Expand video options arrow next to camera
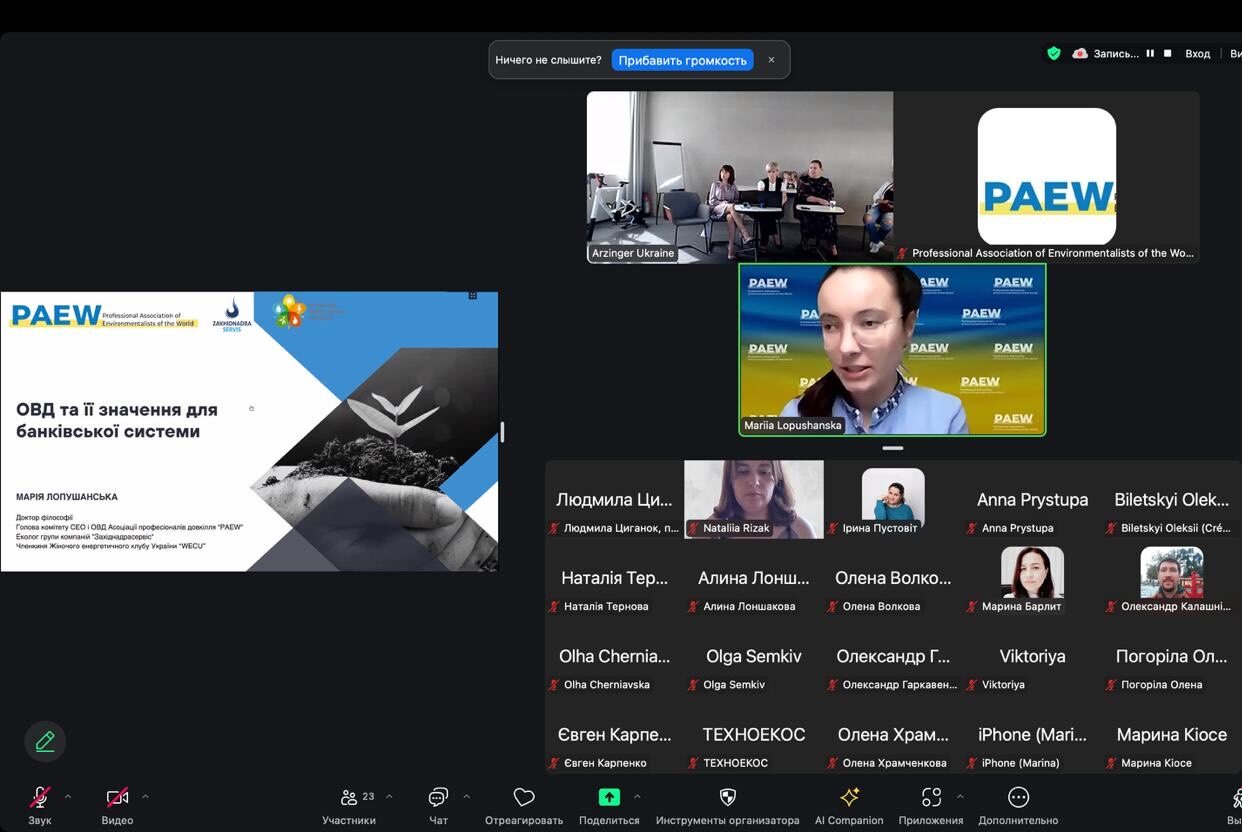 pyautogui.click(x=145, y=797)
